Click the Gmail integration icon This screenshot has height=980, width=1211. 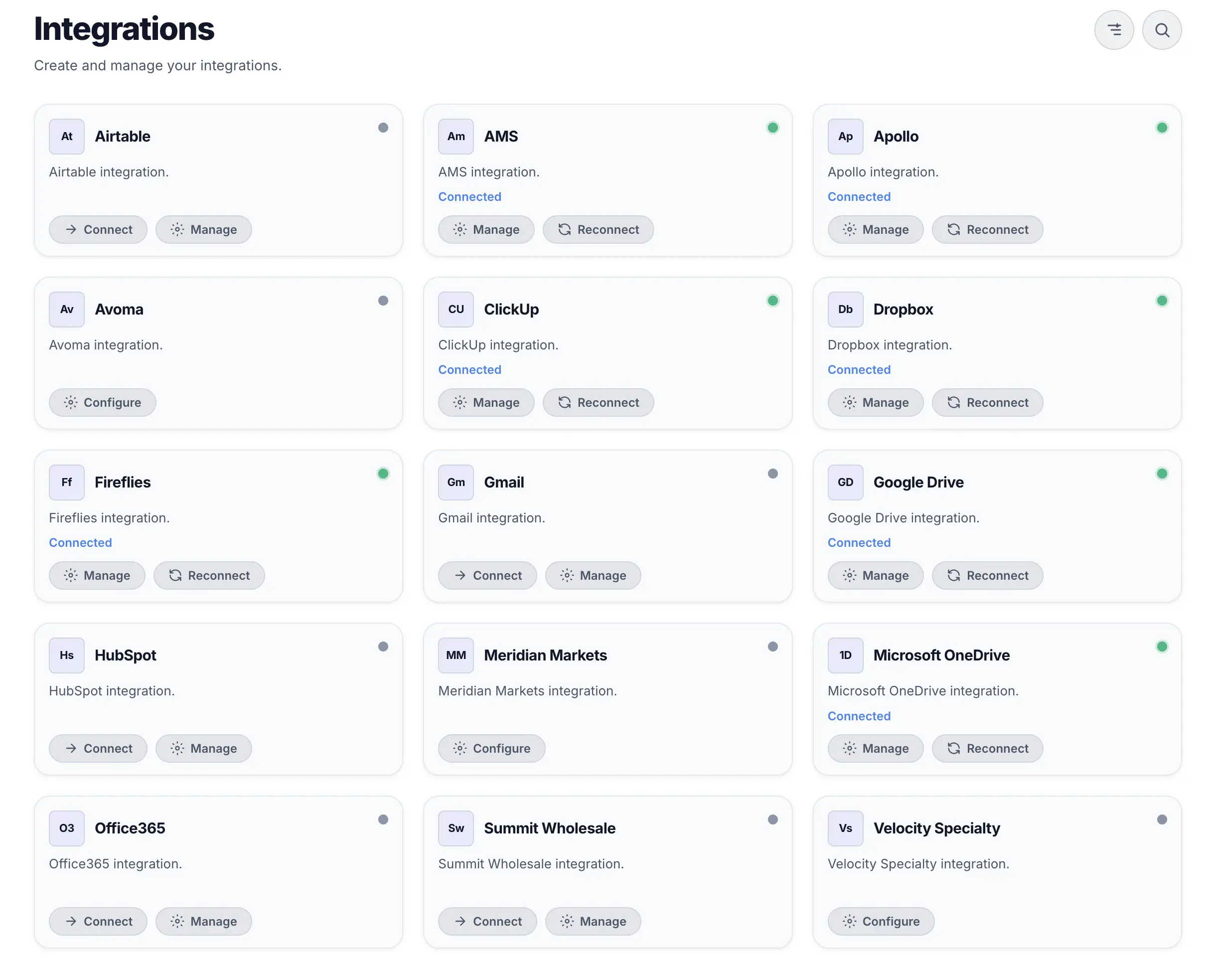[455, 482]
